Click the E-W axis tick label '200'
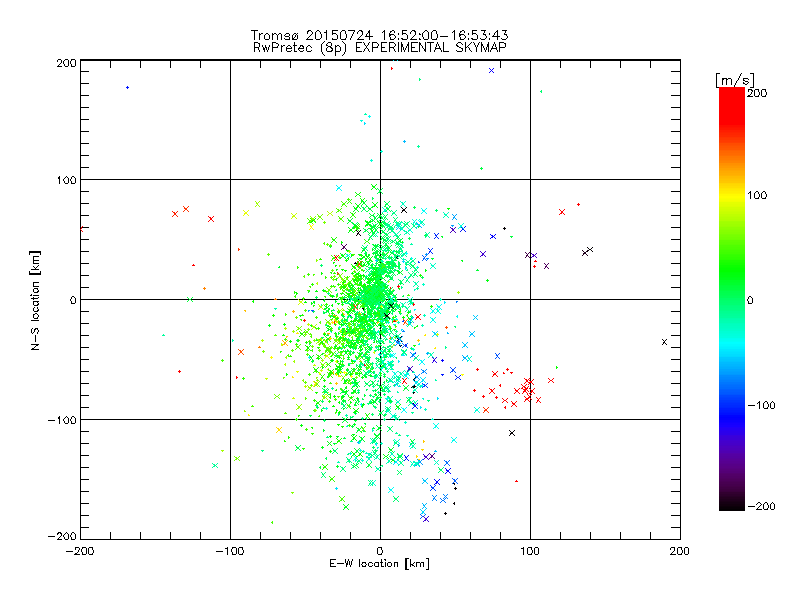This screenshot has width=800, height=600. [680, 551]
